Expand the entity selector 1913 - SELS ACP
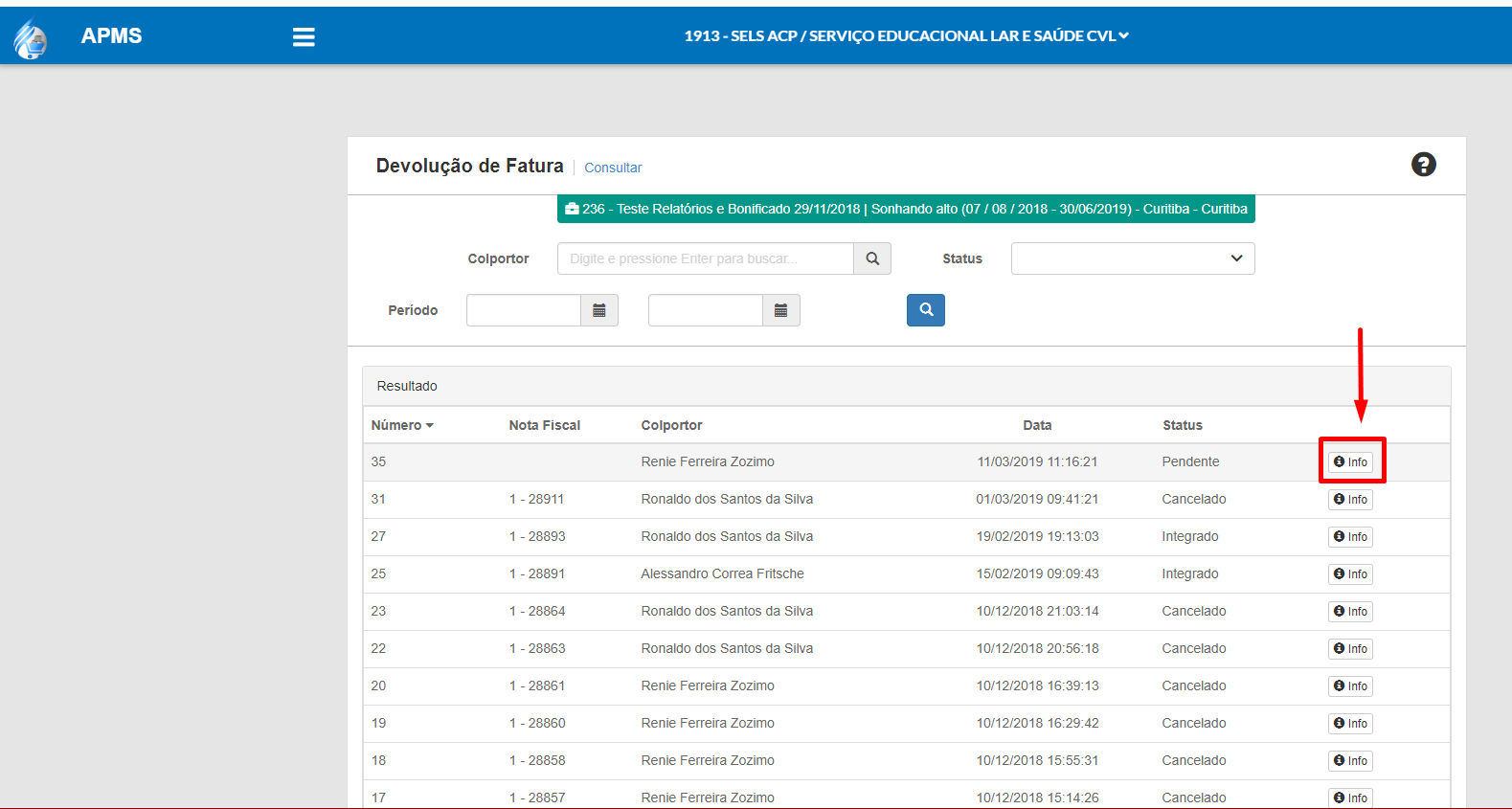Screen dimensions: 1512x809 [906, 35]
